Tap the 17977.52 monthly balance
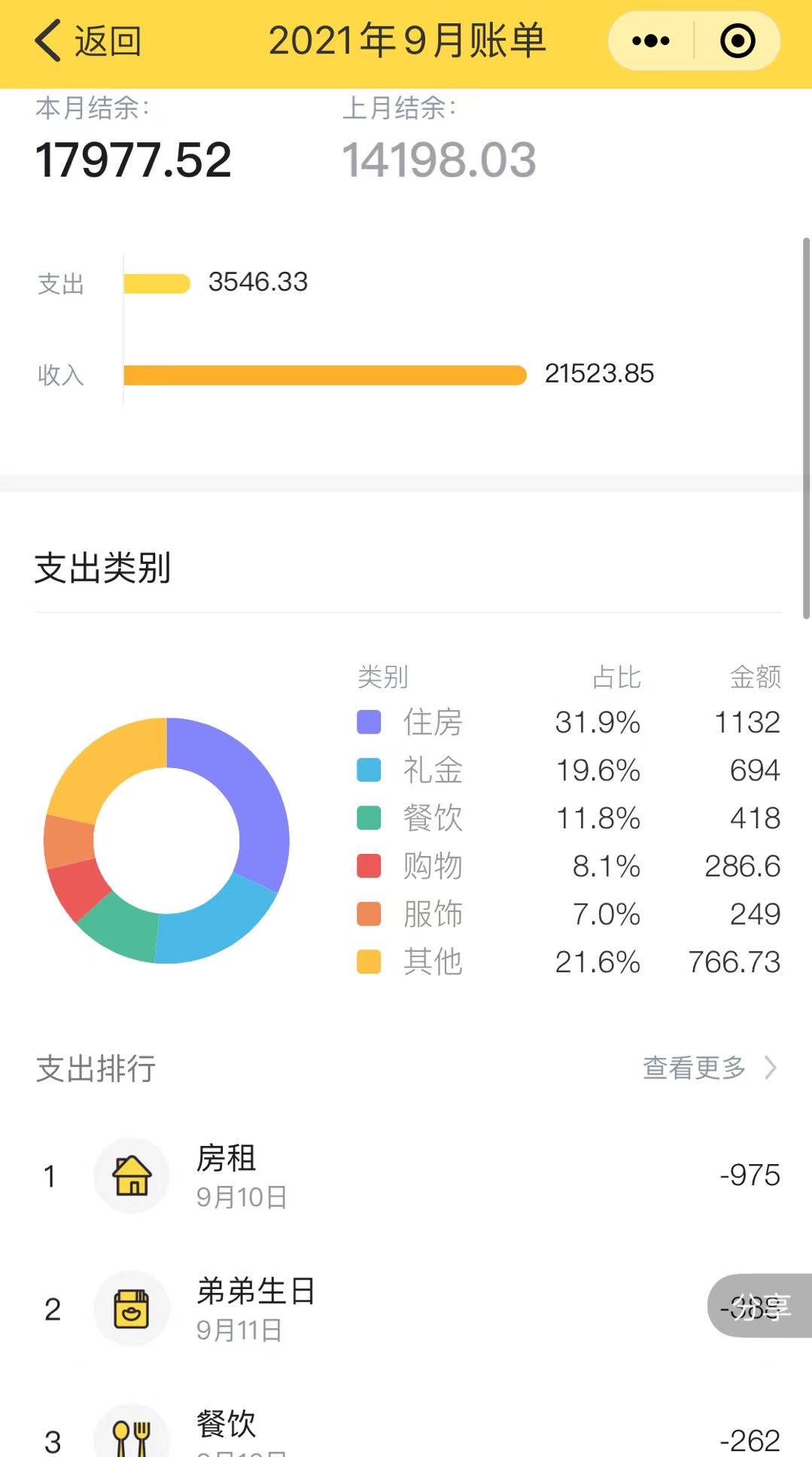The width and height of the screenshot is (812, 1457). (x=133, y=160)
